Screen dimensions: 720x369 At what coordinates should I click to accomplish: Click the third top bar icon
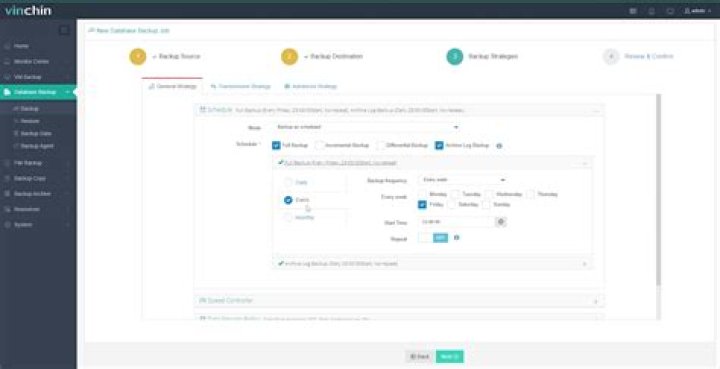[670, 11]
